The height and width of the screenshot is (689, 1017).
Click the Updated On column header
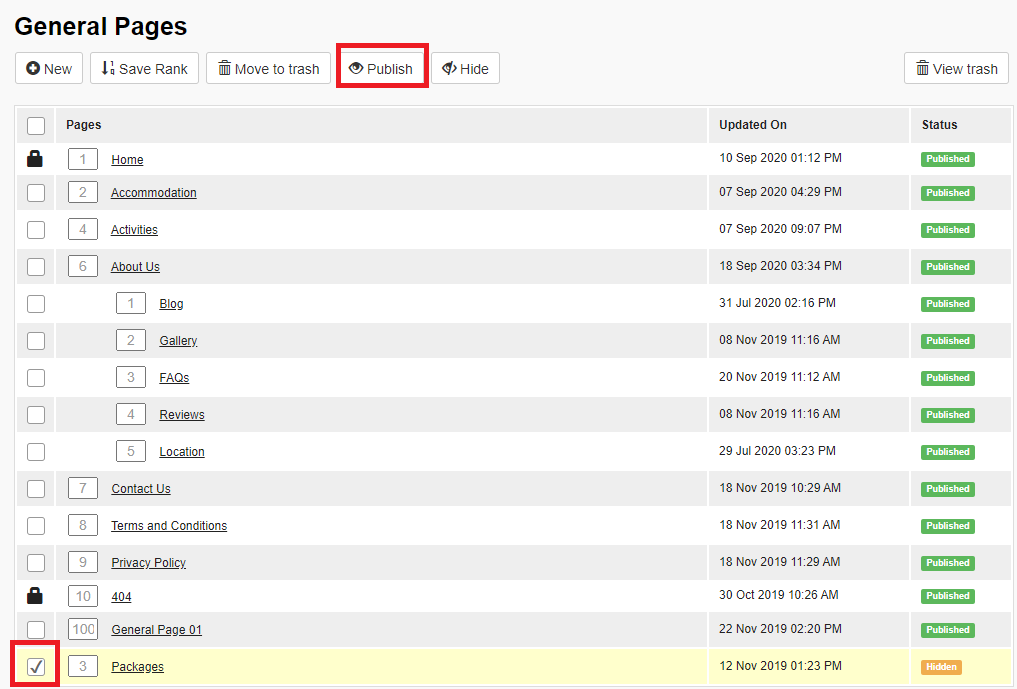coord(752,125)
